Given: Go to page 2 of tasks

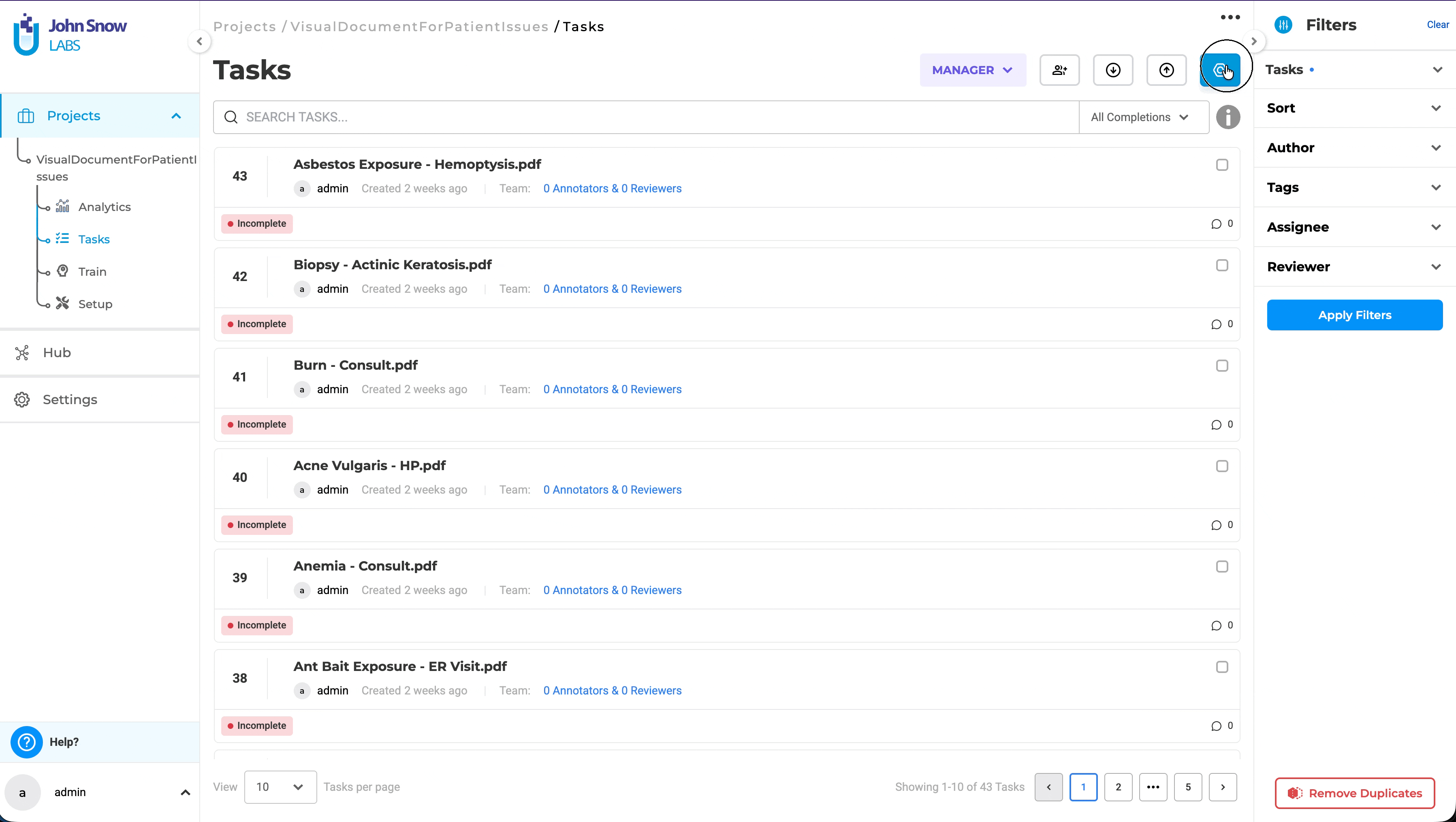Looking at the screenshot, I should point(1117,787).
